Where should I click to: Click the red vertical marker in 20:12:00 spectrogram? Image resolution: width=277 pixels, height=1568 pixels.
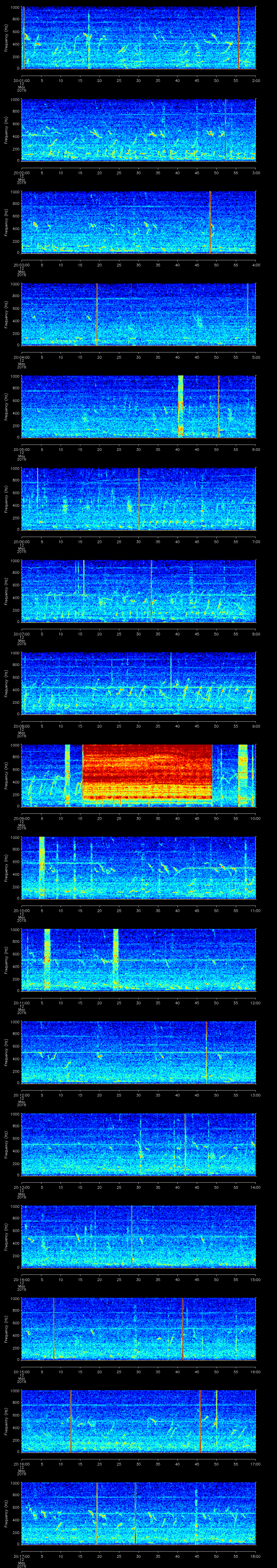pyautogui.click(x=206, y=1052)
